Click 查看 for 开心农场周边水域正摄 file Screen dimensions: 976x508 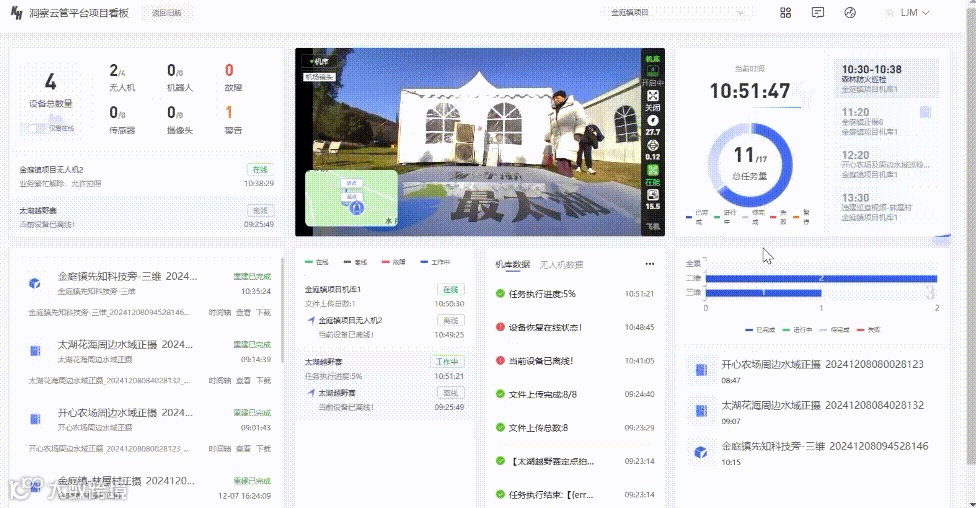coord(243,448)
